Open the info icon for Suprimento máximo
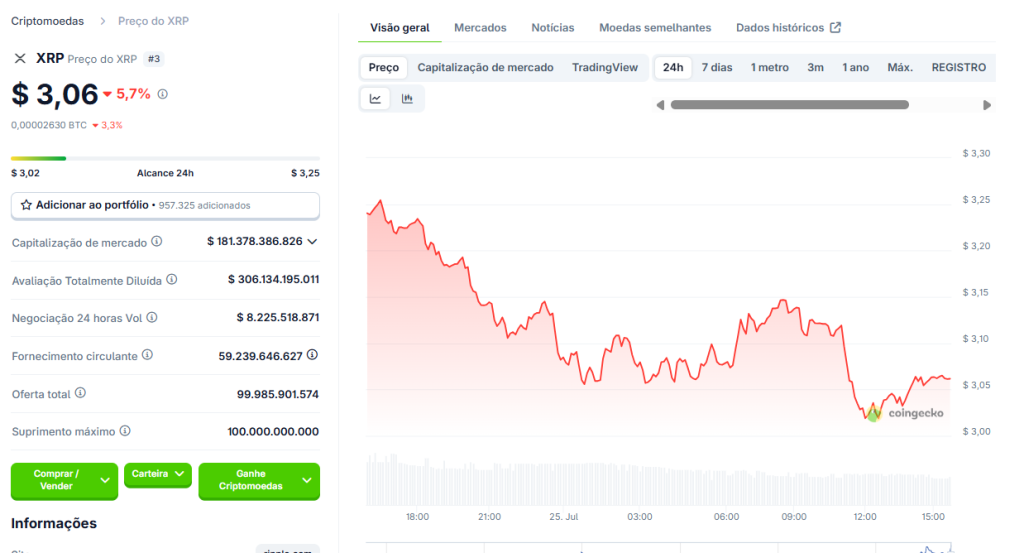 125,431
